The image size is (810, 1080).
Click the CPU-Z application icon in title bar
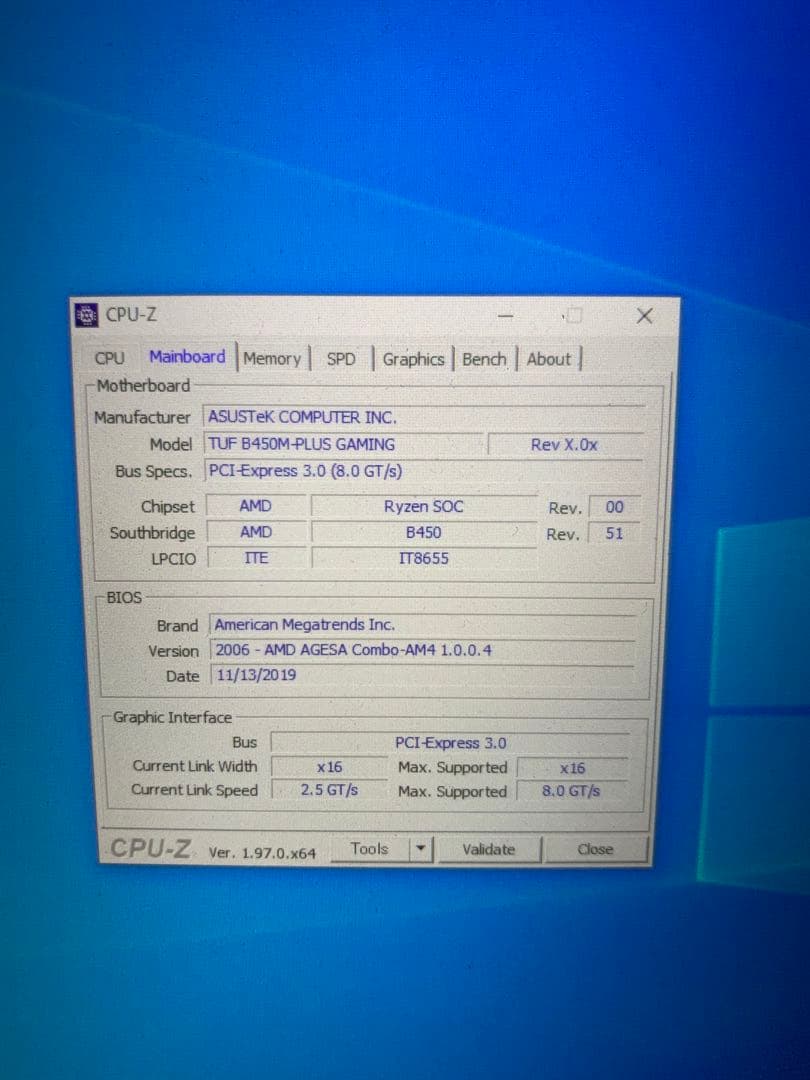tap(85, 314)
